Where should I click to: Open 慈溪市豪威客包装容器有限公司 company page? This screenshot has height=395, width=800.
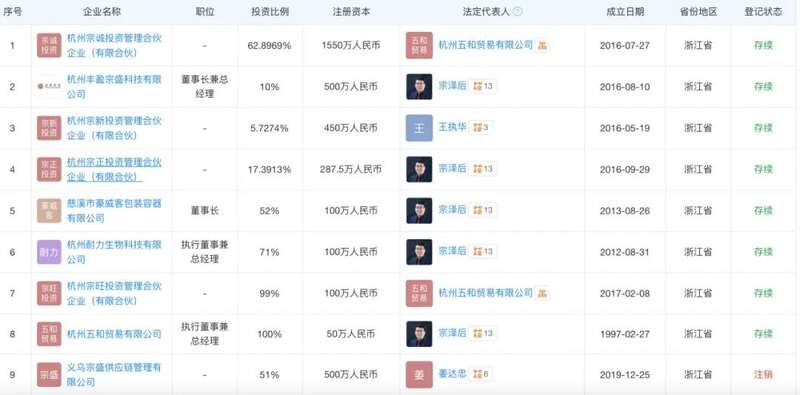click(114, 211)
